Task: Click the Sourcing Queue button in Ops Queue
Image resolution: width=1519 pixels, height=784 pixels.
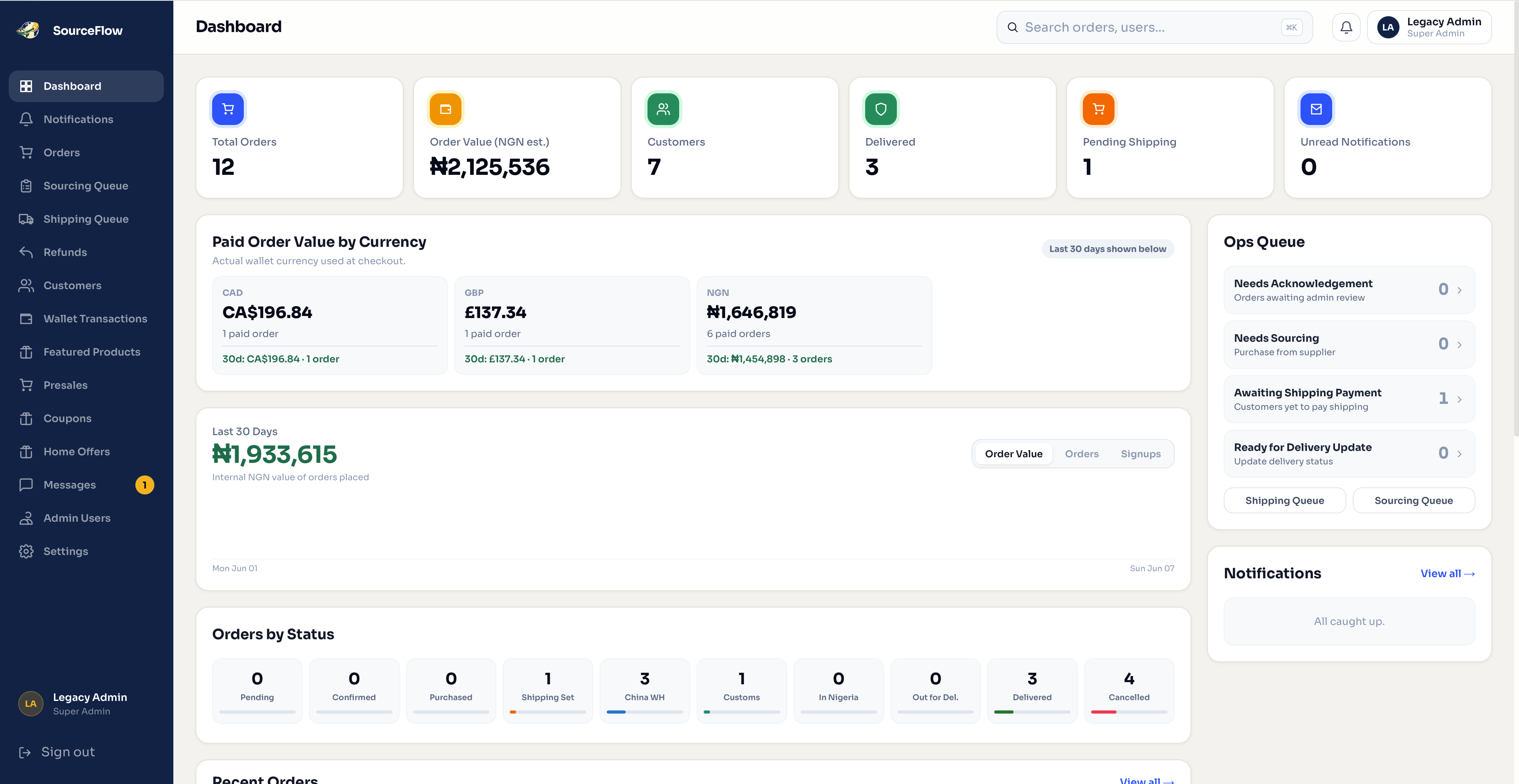Action: 1413,500
